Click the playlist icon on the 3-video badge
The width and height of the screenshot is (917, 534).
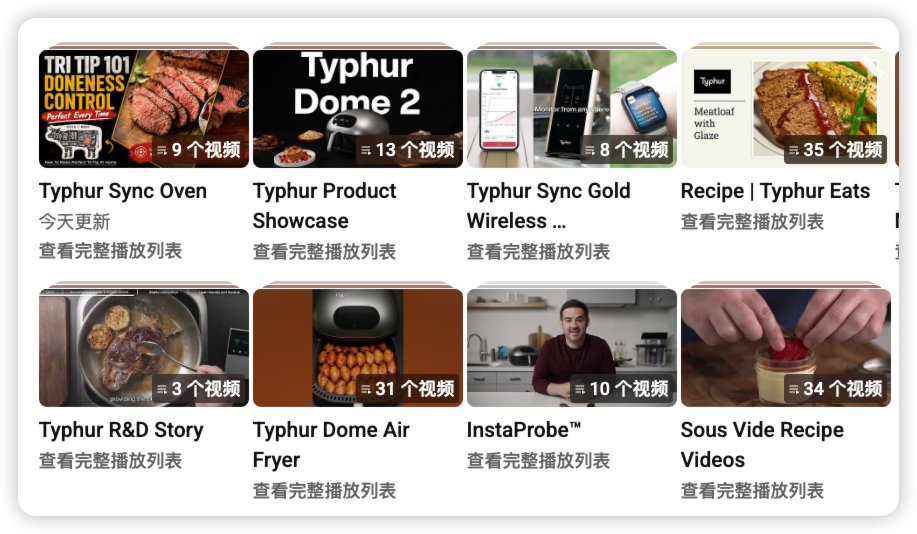click(162, 389)
